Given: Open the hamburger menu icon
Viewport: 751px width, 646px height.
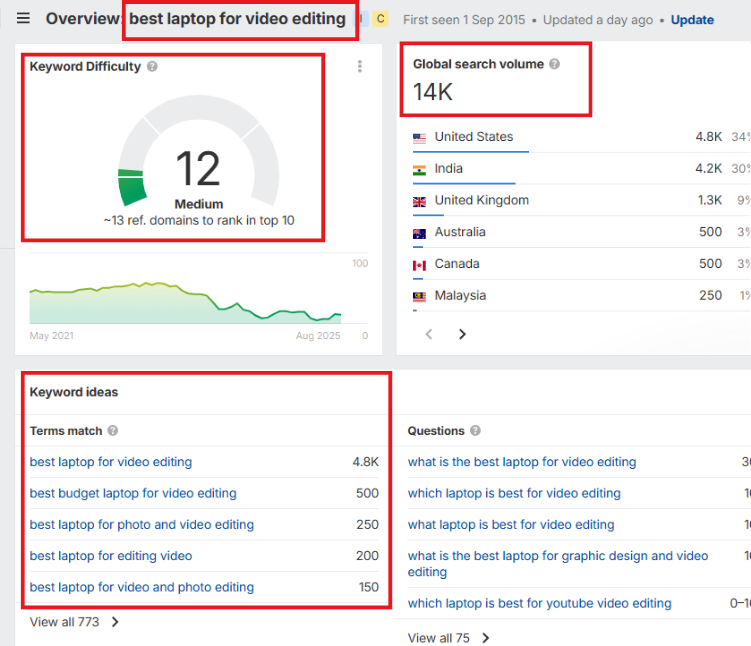Looking at the screenshot, I should tap(23, 18).
